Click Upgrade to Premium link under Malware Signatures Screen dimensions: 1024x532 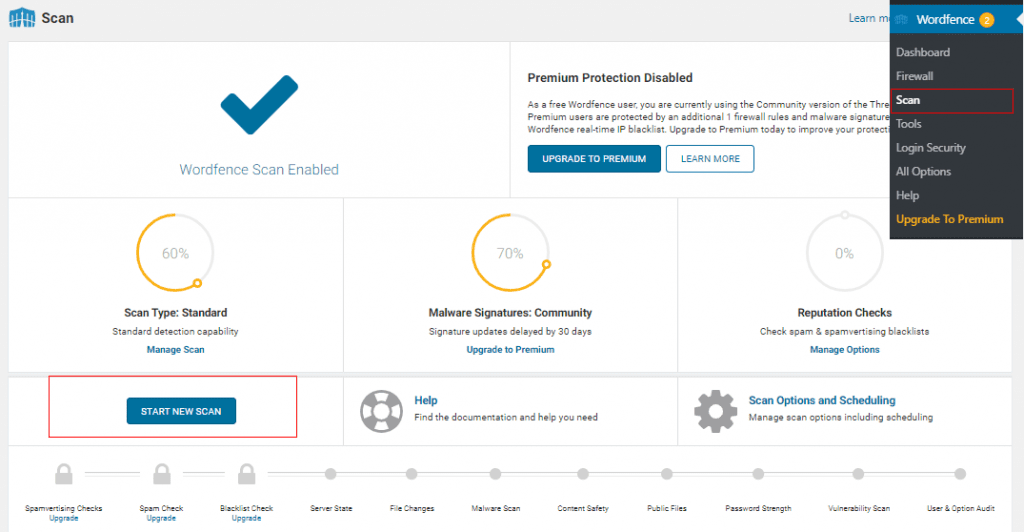tap(510, 350)
